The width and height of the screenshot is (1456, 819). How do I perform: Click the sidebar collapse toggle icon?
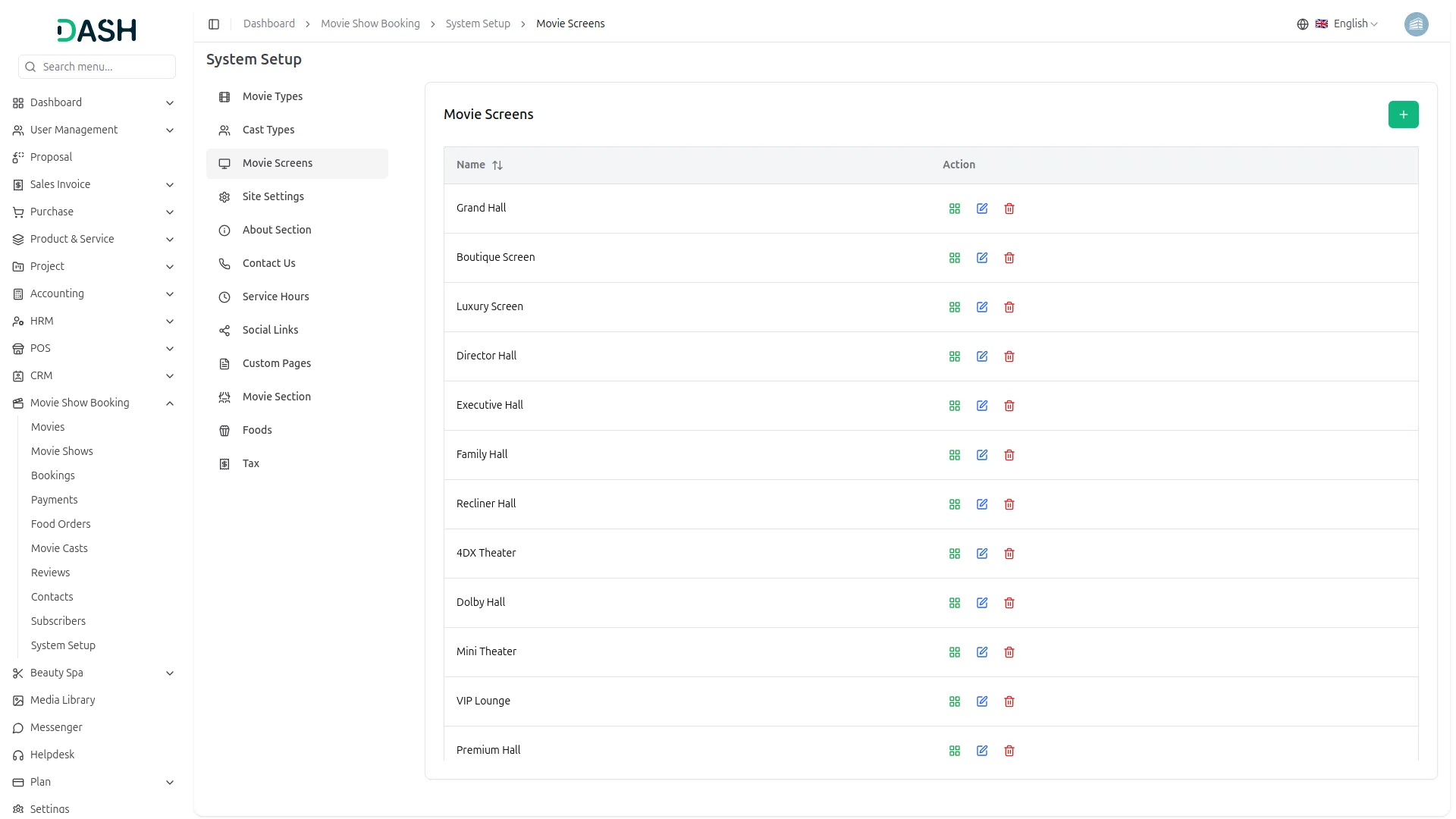[214, 24]
